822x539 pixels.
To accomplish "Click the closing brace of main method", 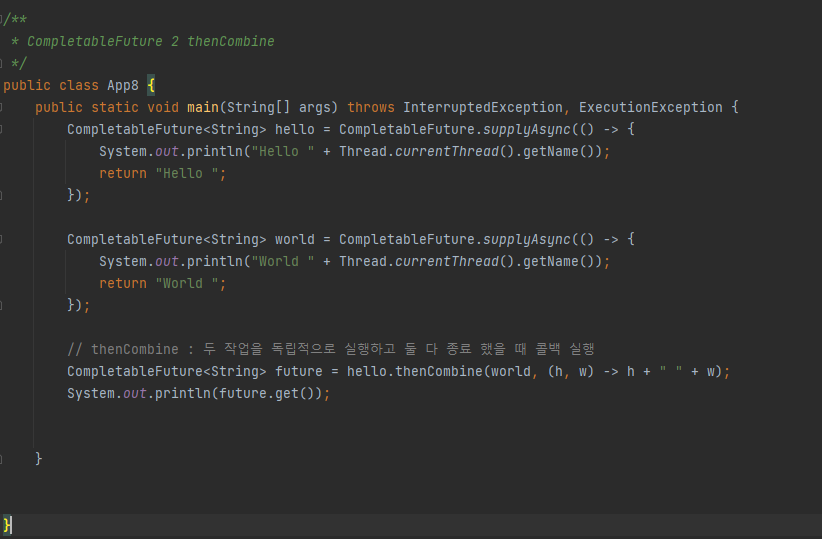I will click(x=38, y=459).
